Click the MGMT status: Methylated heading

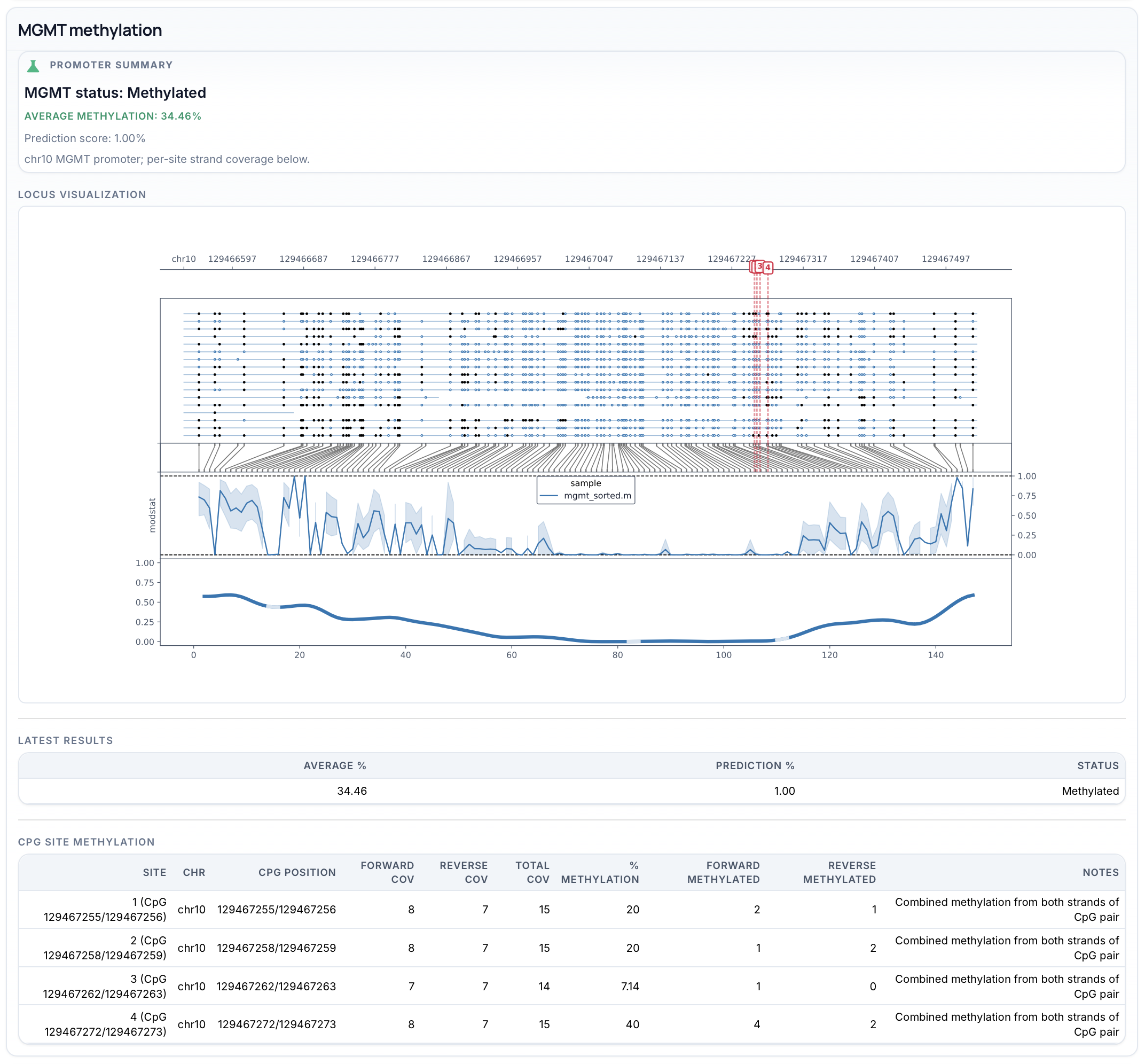(115, 93)
